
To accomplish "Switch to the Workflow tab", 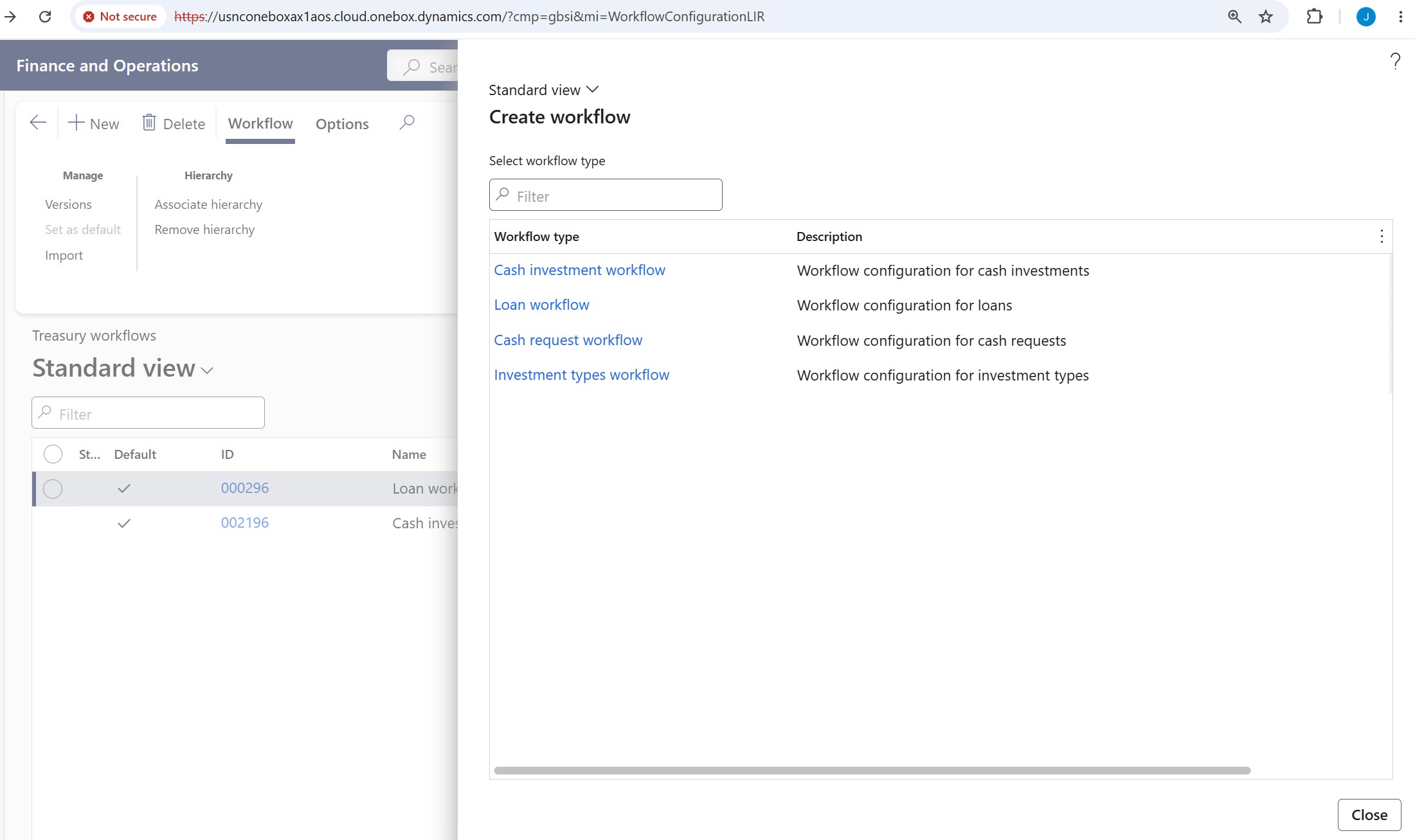I will [260, 123].
